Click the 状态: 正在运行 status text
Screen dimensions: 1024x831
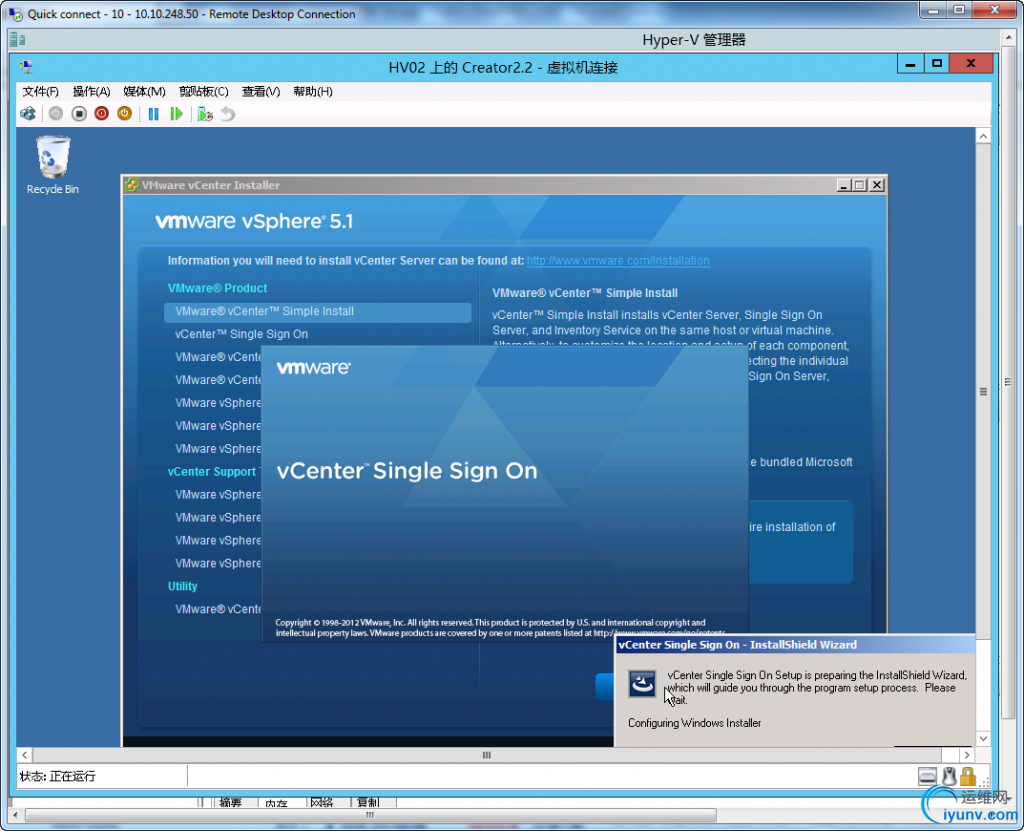[x=57, y=776]
